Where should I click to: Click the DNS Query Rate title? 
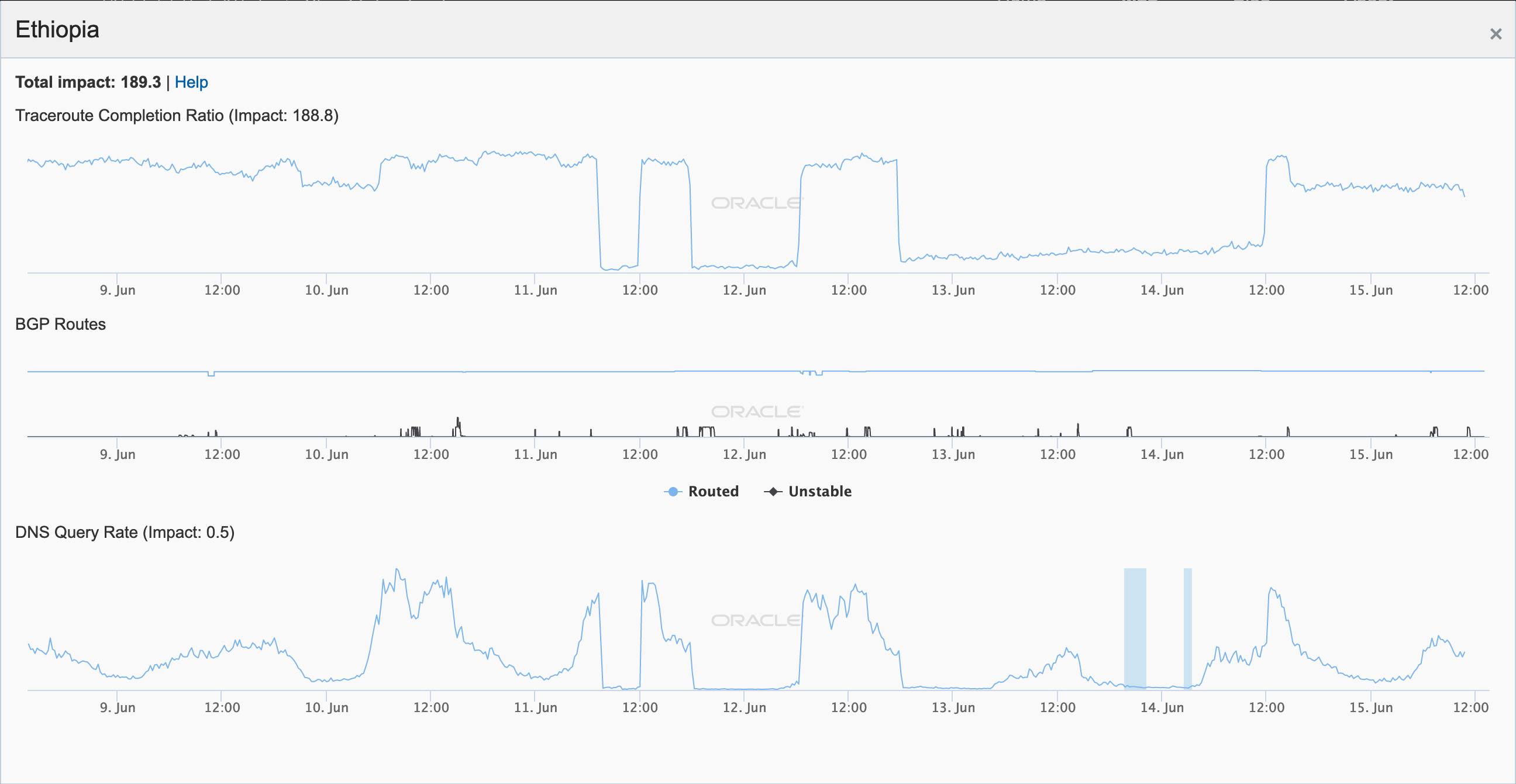coord(125,532)
